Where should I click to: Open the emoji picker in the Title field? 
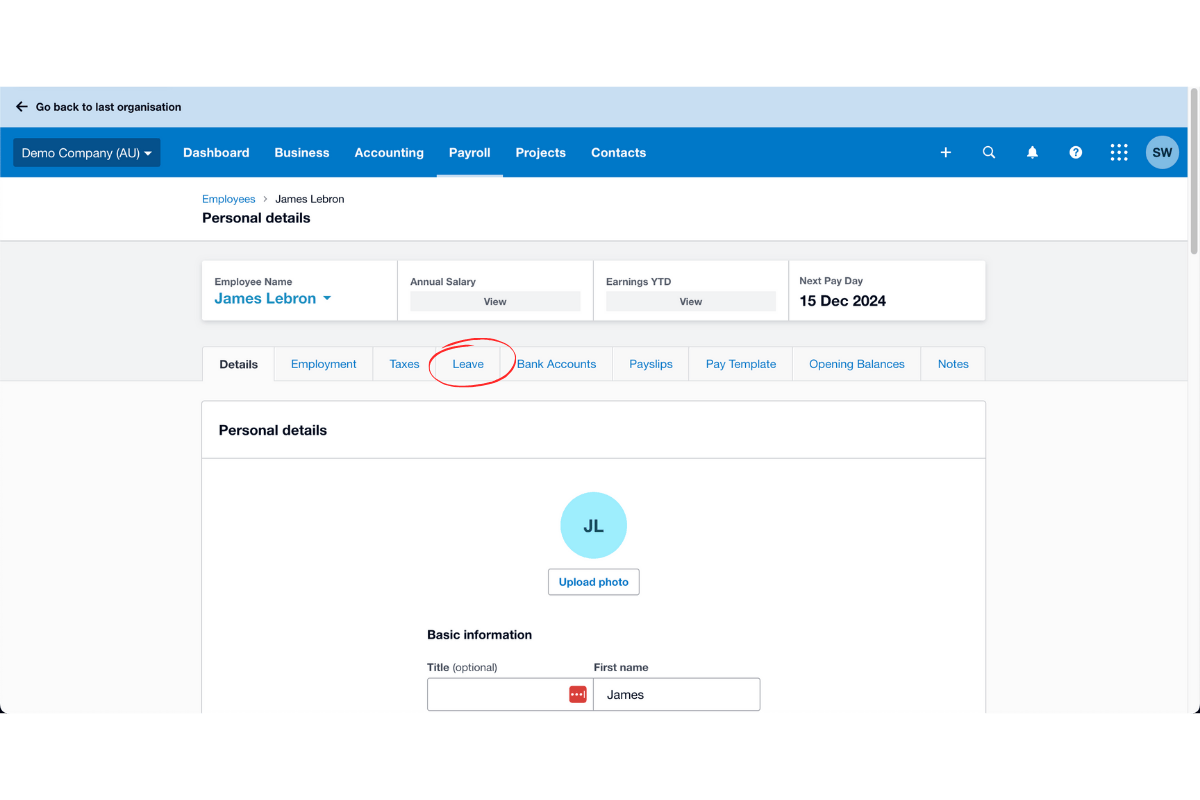click(577, 693)
